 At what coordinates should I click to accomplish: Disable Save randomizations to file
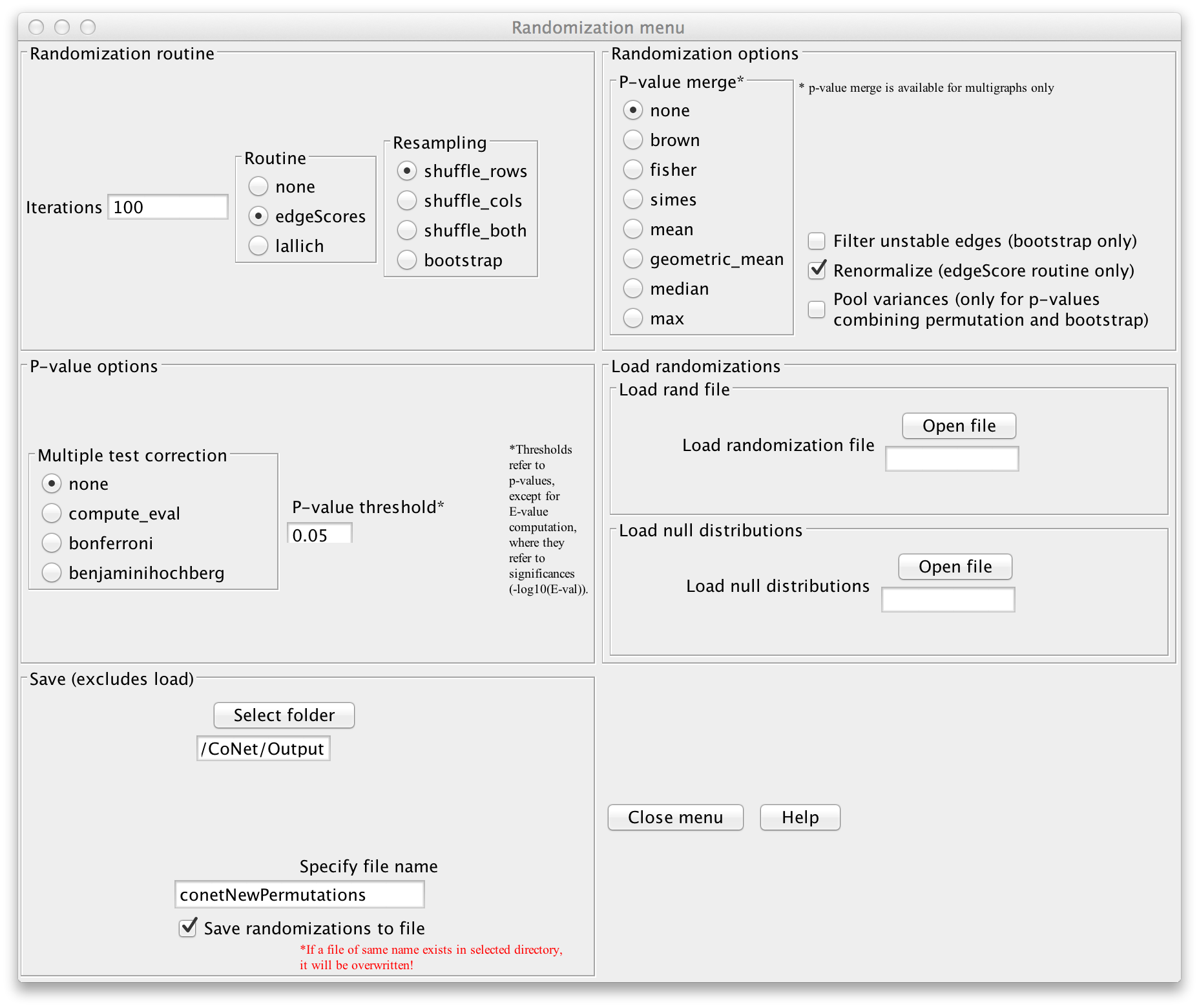(187, 929)
